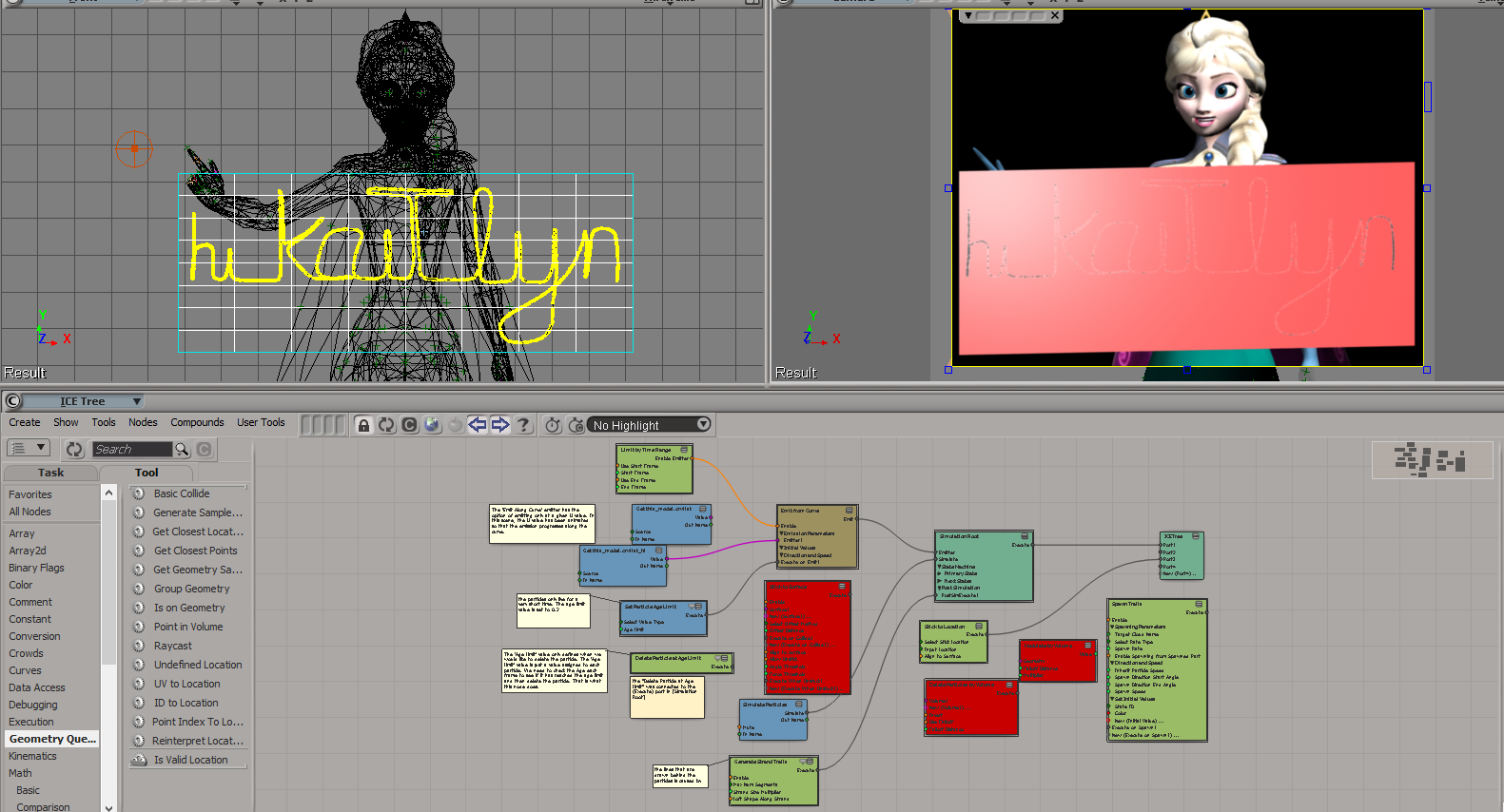
Task: Select the Kinematics category
Action: click(x=32, y=756)
